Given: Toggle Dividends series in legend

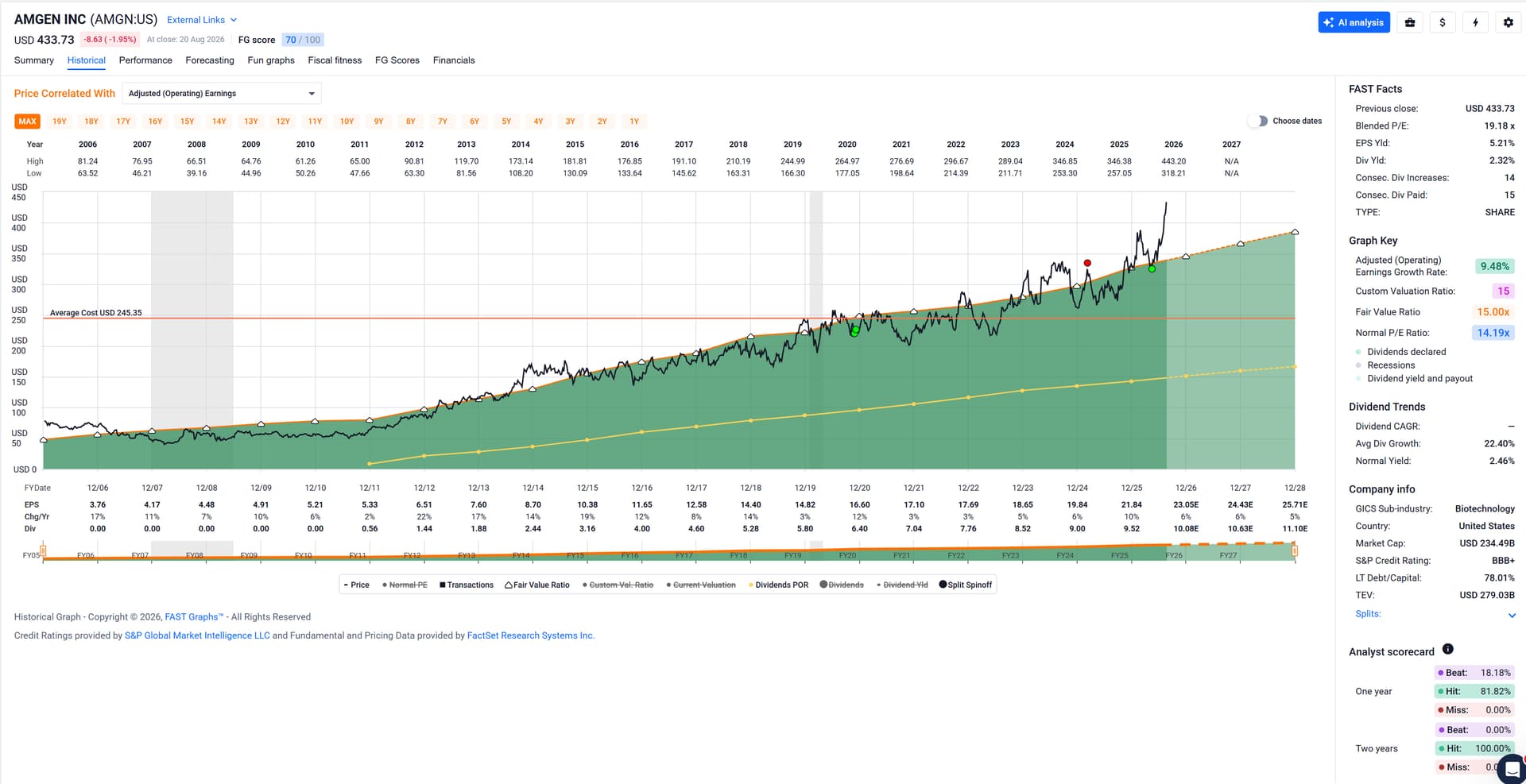Looking at the screenshot, I should [842, 585].
